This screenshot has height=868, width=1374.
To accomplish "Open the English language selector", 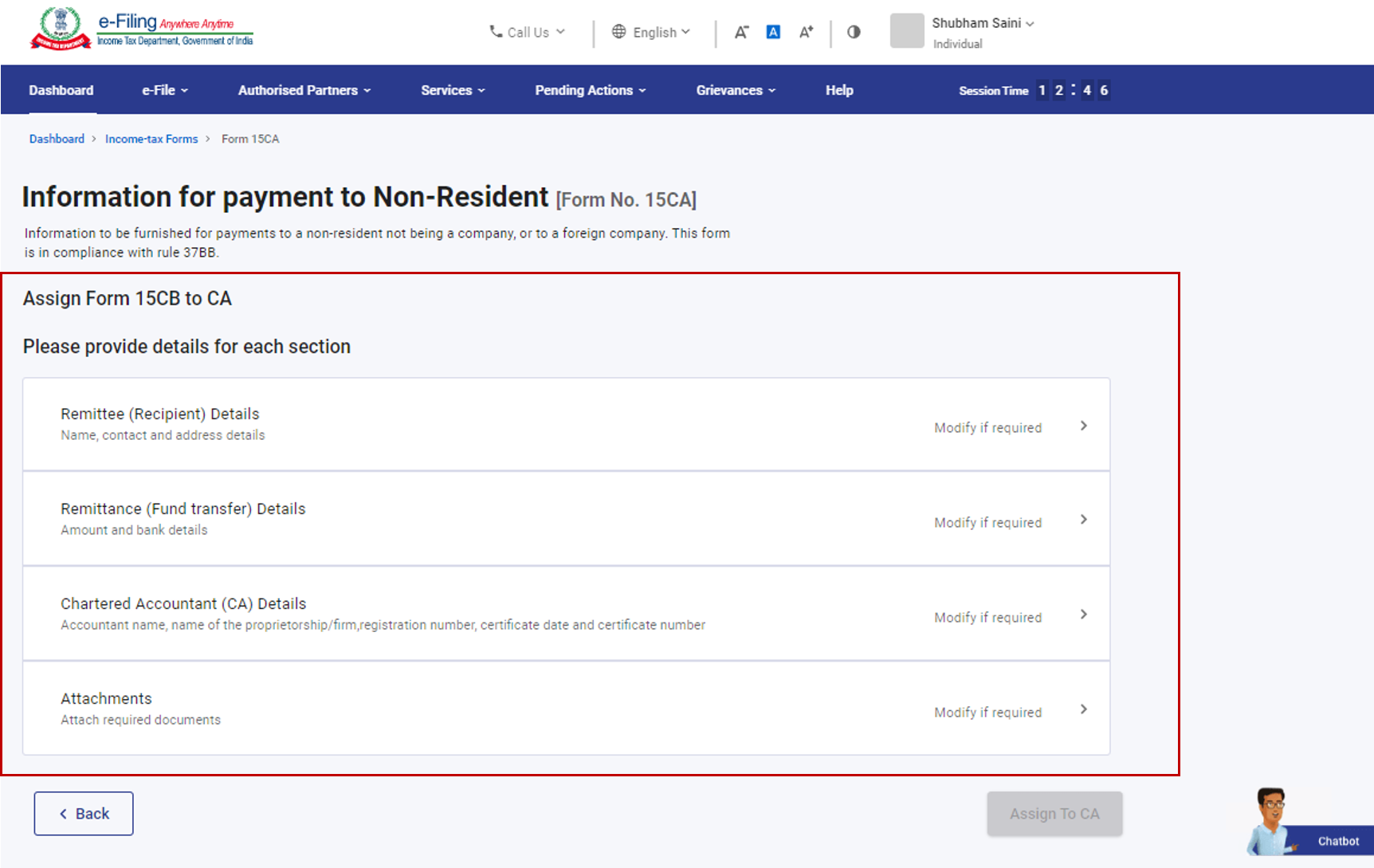I will click(x=650, y=32).
